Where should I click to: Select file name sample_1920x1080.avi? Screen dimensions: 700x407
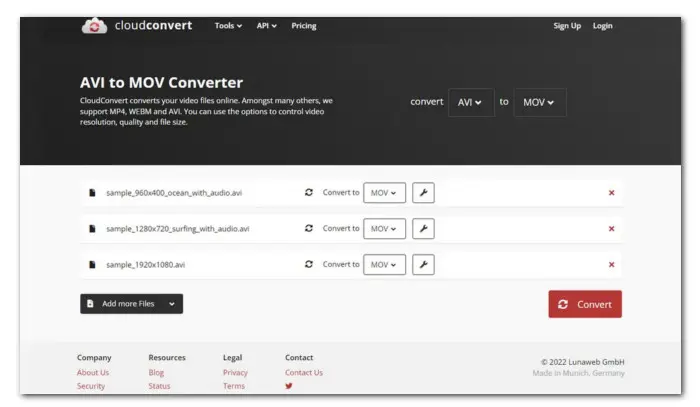146,265
